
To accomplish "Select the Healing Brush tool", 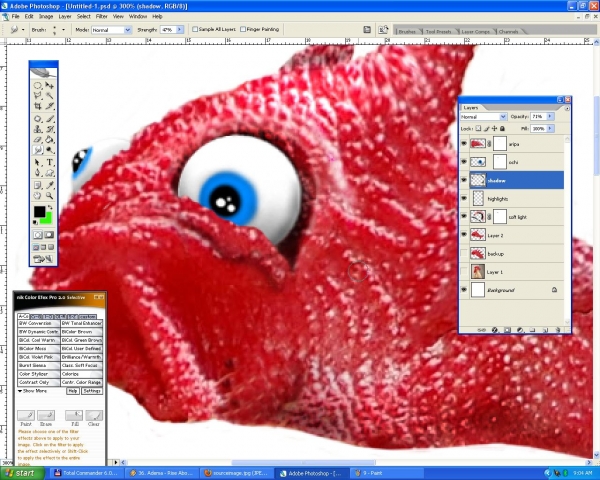I will (38, 119).
